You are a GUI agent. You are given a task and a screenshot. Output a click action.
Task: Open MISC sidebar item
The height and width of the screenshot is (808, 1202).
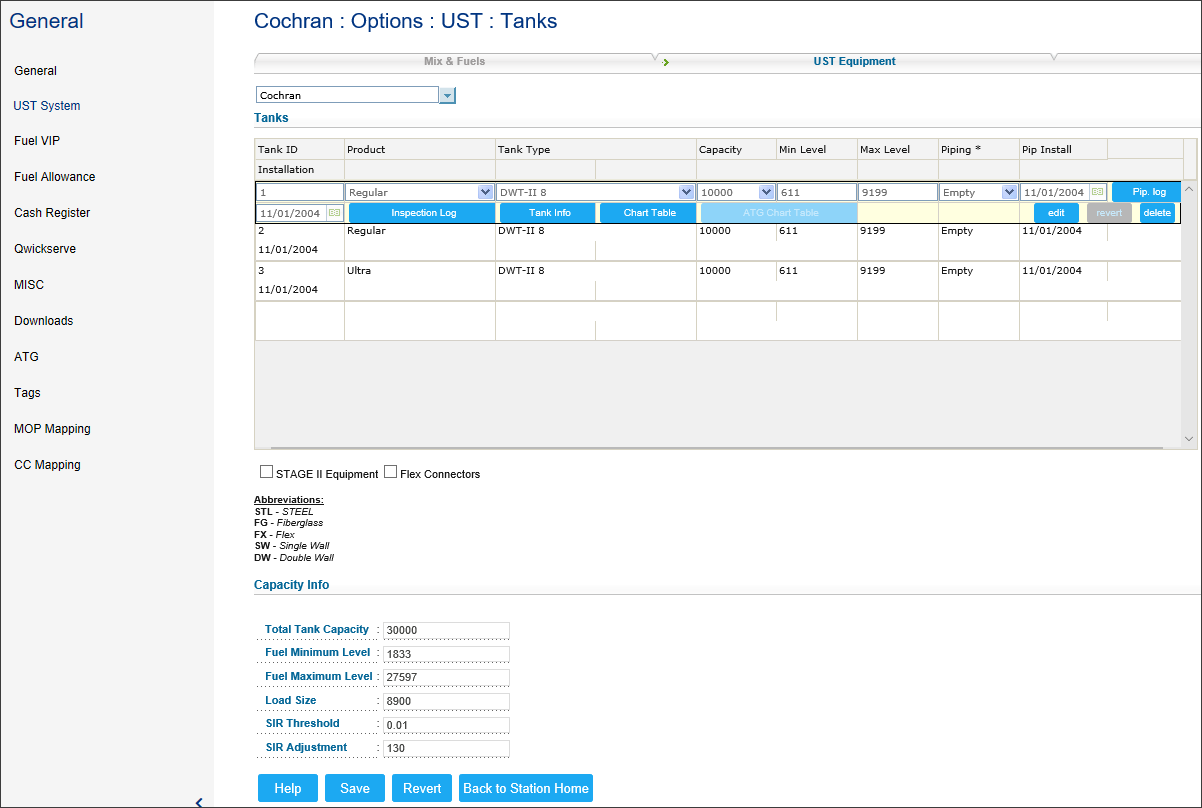29,285
